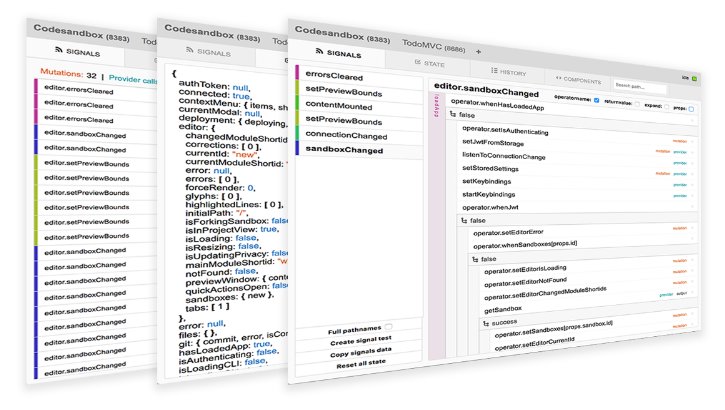Collapse false path under operator.whenHasLoadedApp
This screenshot has height=410, width=725.
[463, 115]
